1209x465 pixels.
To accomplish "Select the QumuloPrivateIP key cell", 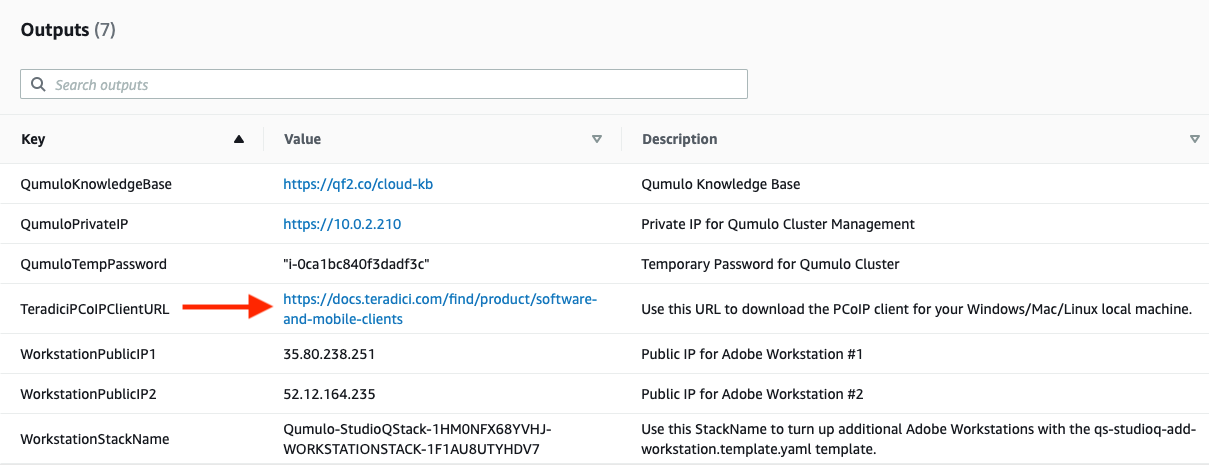I will tap(74, 224).
